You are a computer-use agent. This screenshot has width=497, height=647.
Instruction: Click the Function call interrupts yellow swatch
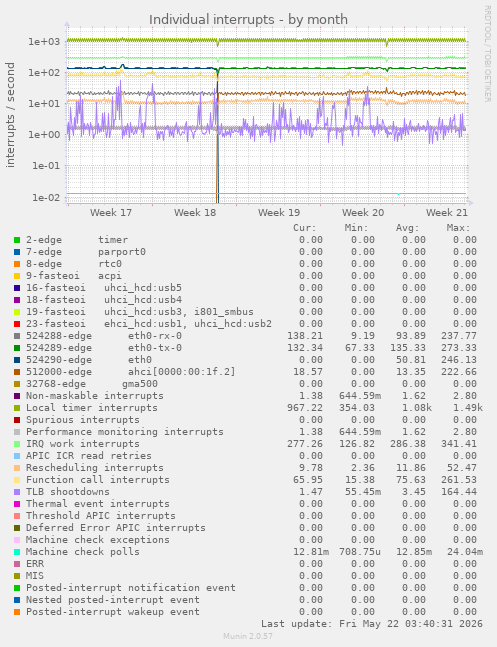point(17,480)
